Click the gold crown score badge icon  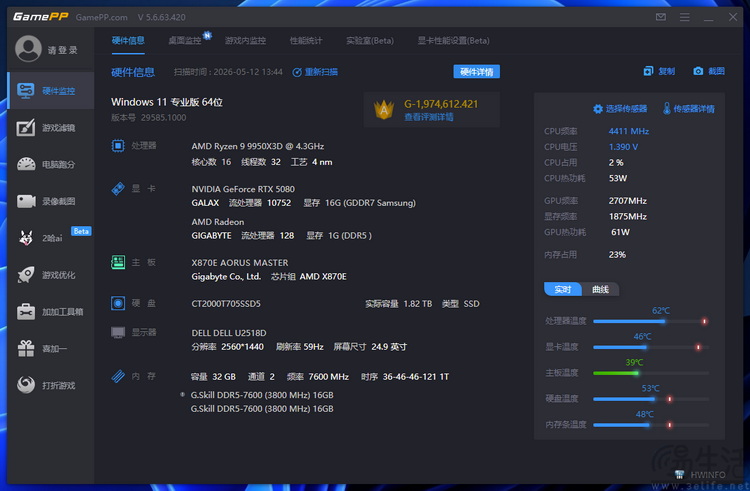[x=384, y=109]
